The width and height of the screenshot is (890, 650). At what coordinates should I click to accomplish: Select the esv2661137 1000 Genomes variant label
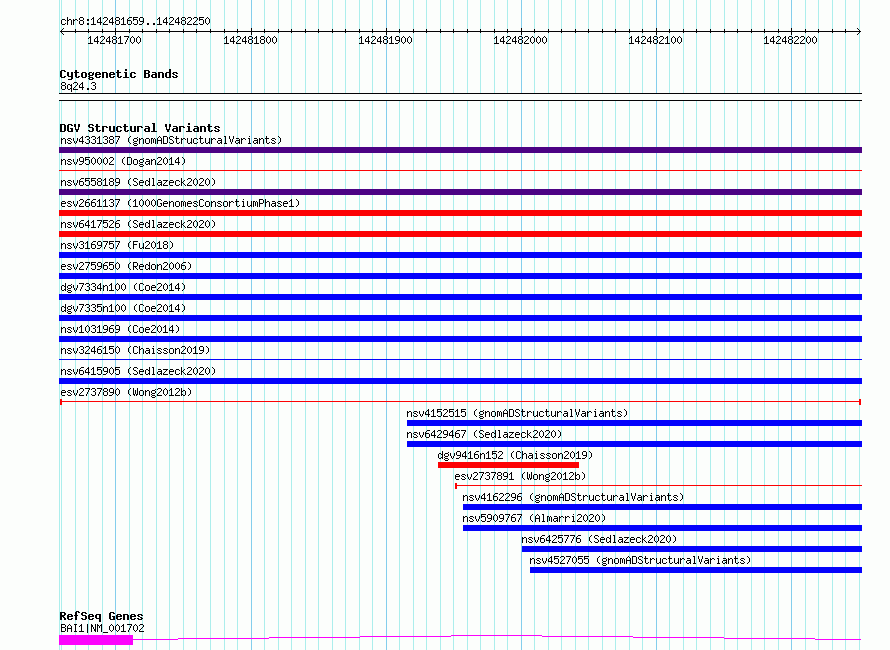pyautogui.click(x=179, y=203)
